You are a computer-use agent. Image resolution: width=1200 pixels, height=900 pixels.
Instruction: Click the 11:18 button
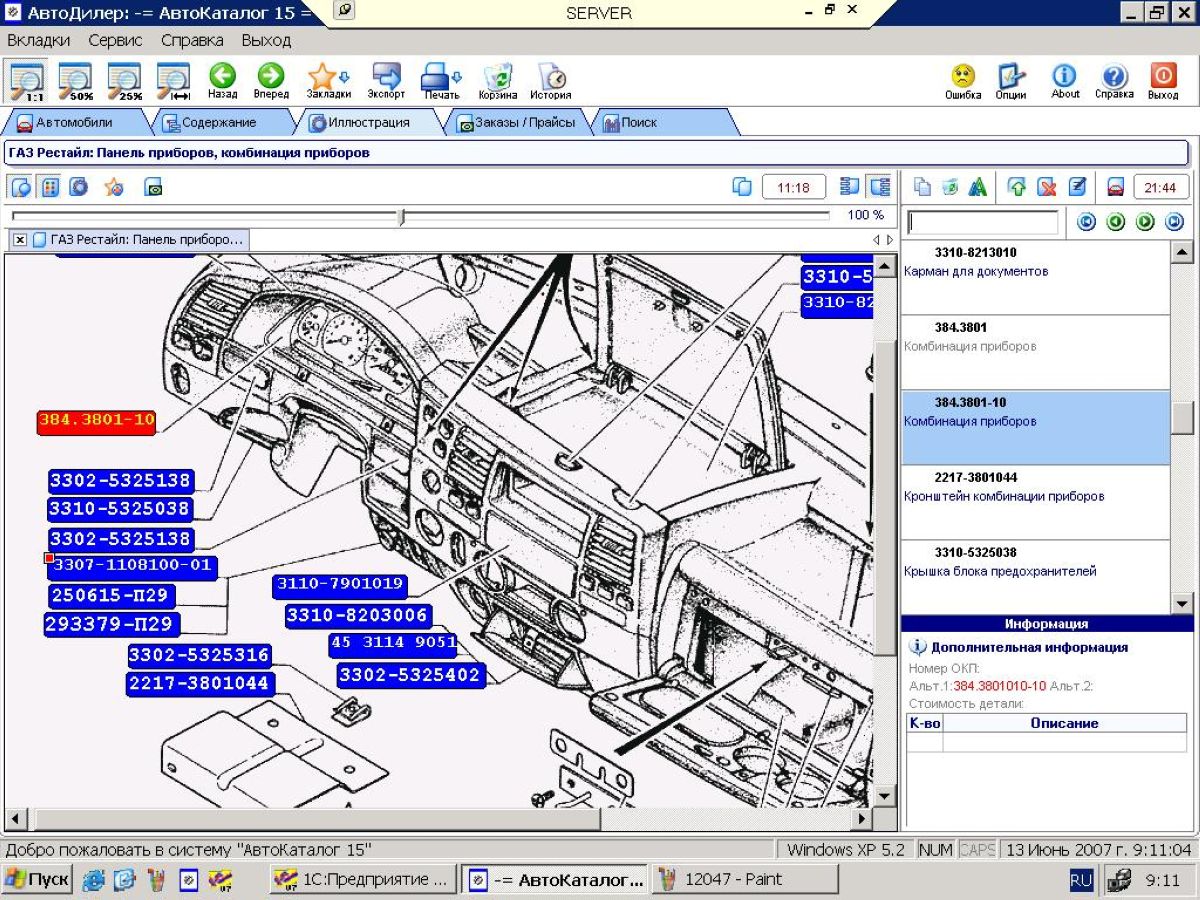pos(793,187)
